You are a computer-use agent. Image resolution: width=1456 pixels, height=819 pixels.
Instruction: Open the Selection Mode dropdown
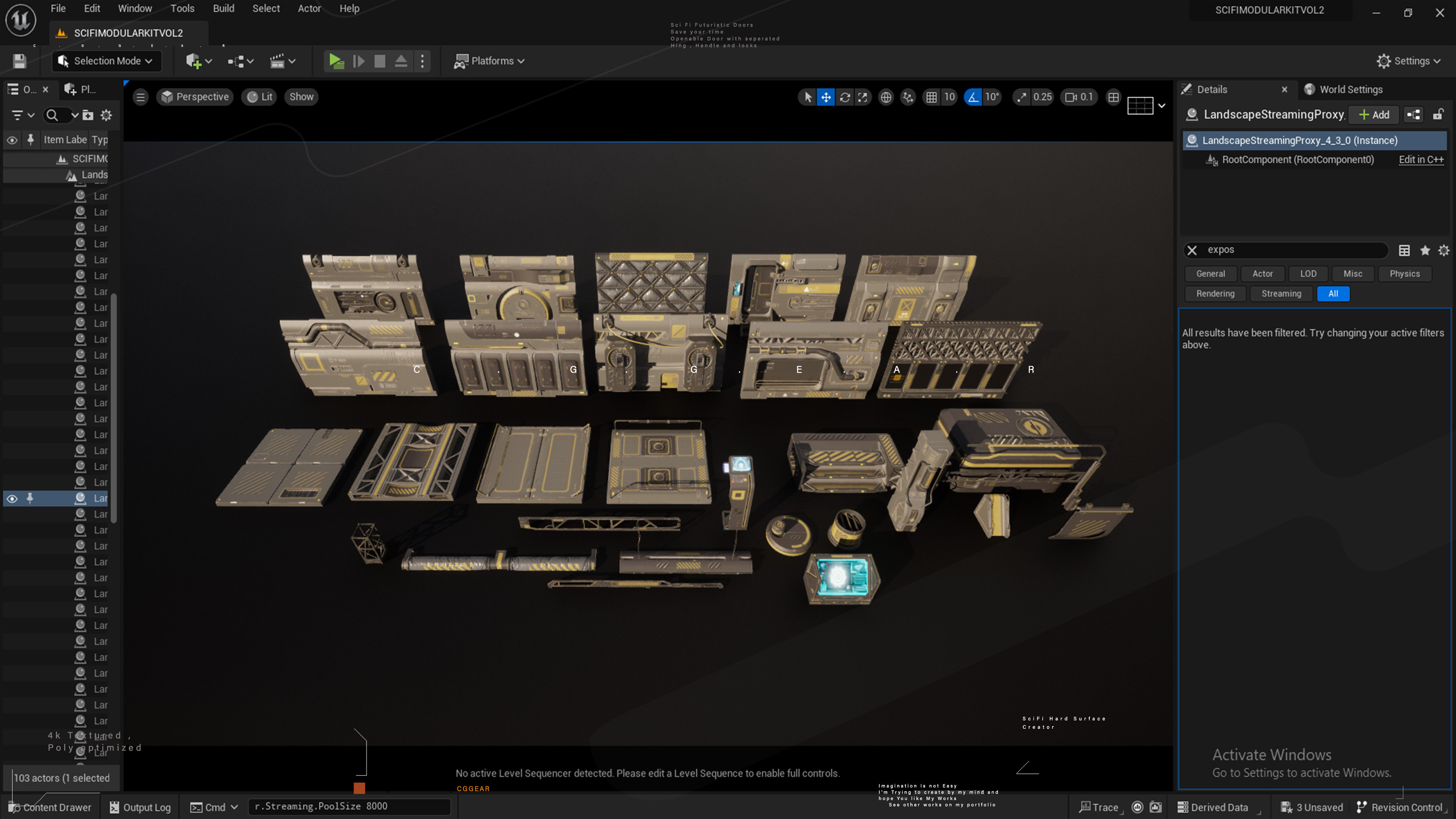[x=107, y=61]
